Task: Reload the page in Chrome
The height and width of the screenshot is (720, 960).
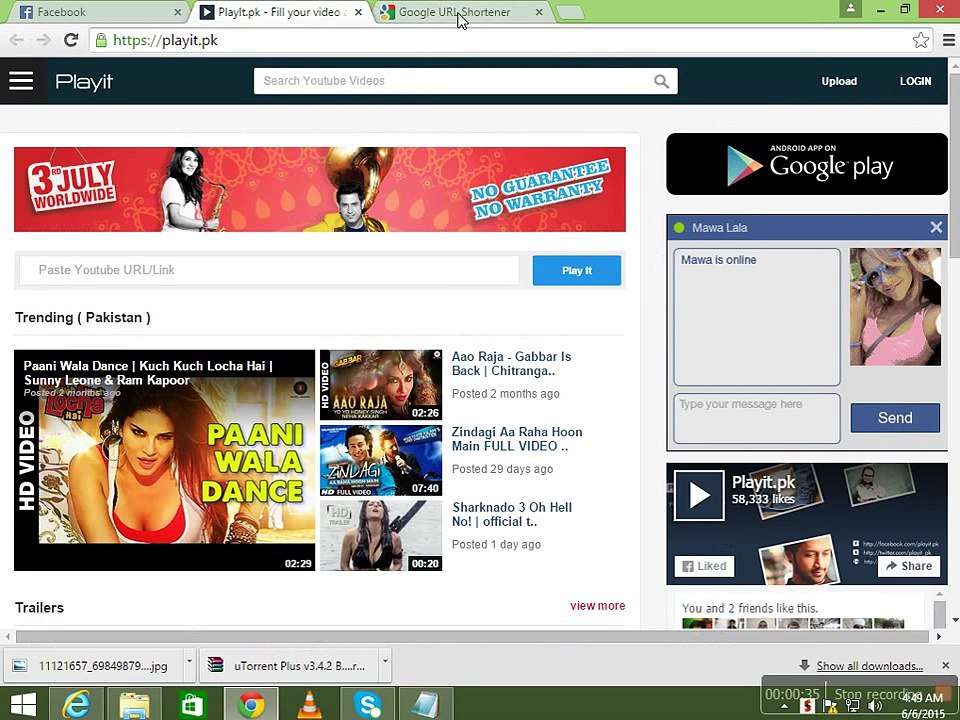Action: (71, 40)
